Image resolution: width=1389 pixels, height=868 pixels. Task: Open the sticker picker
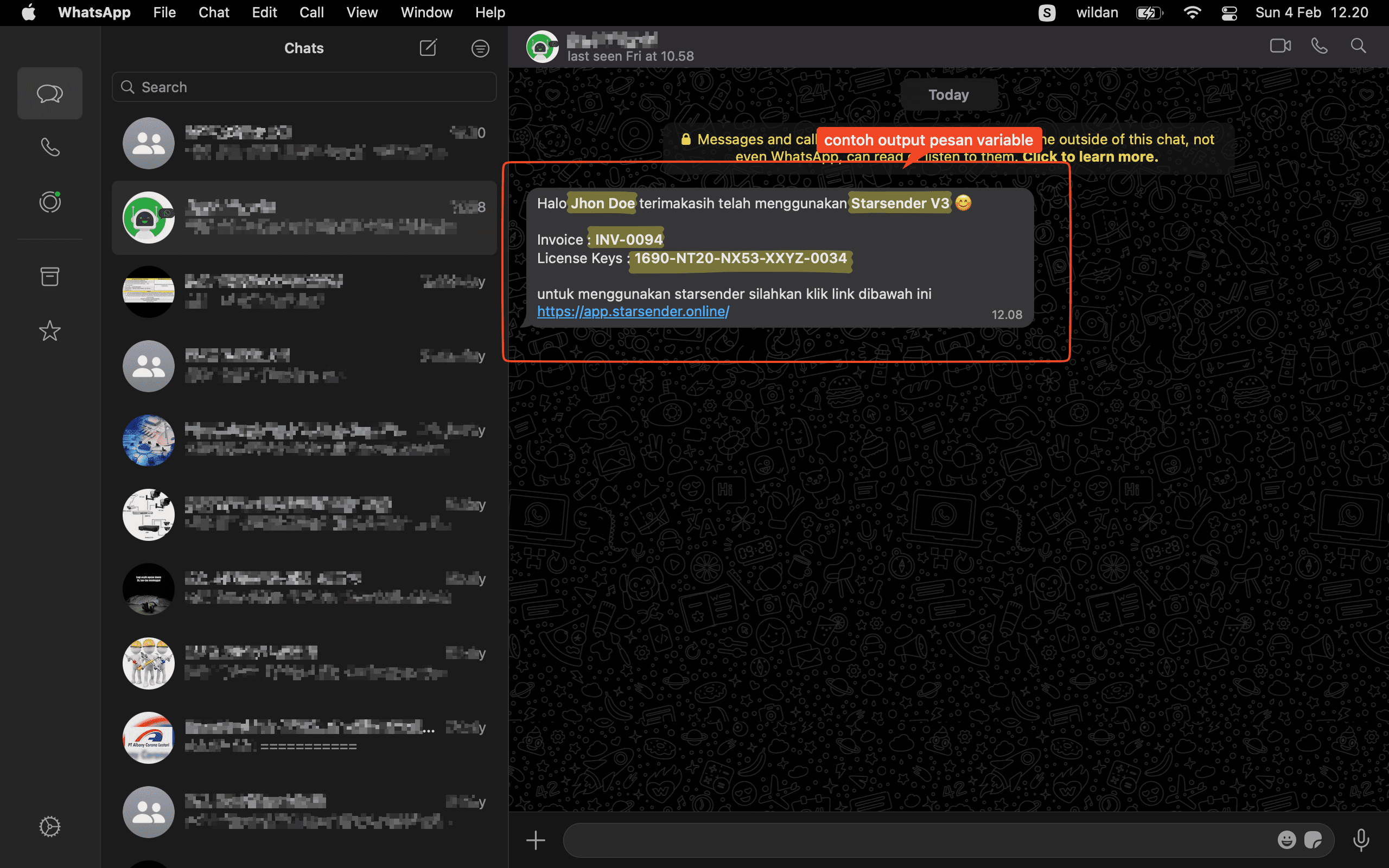click(1313, 840)
